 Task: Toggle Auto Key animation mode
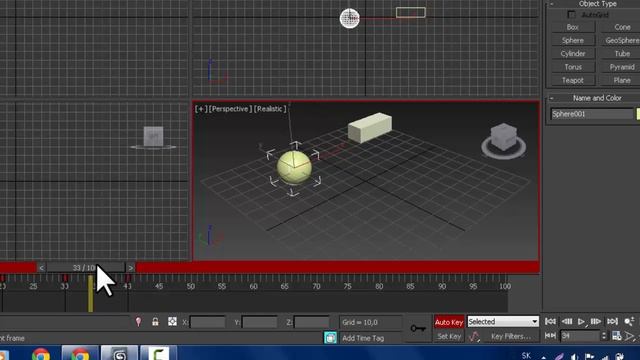(x=449, y=322)
